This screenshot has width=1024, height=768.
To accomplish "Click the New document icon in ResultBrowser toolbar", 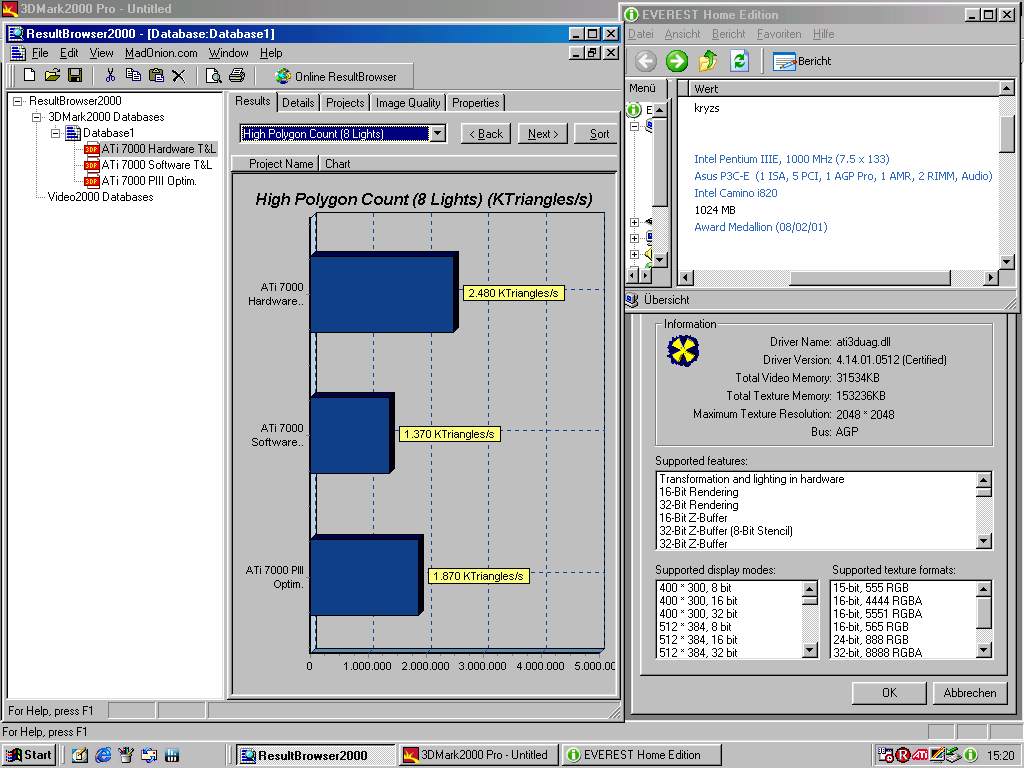I will 29,76.
